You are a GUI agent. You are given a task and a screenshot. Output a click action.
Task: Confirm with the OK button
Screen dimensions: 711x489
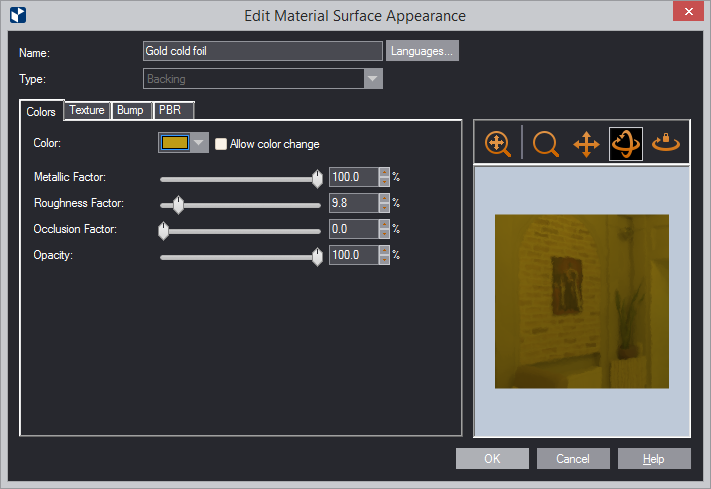click(492, 459)
